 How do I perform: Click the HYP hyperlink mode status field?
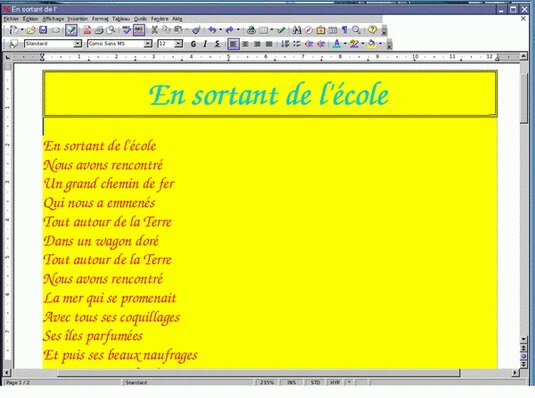(335, 383)
